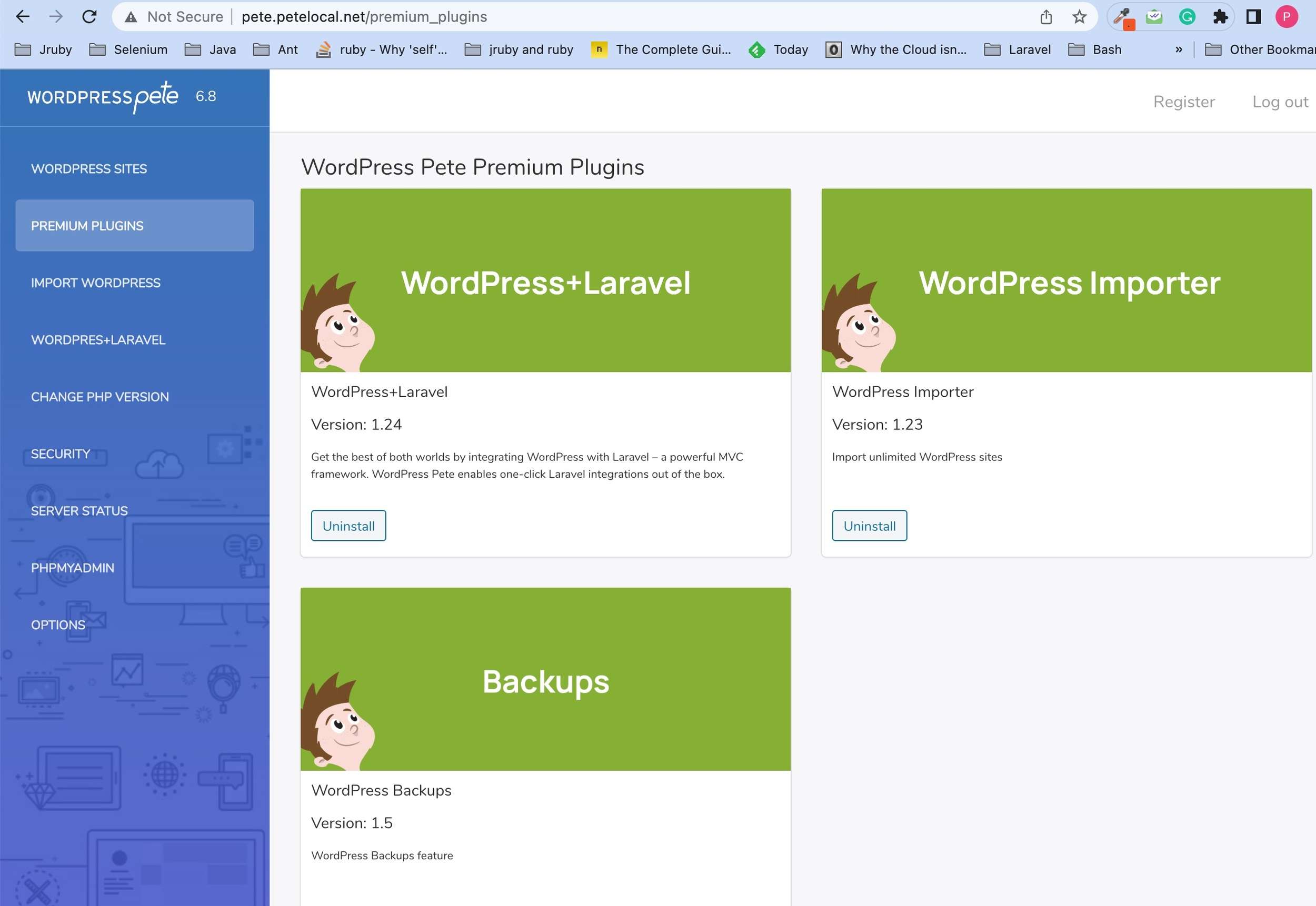Screen dimensions: 1316x906
Task: Open the Extensions puzzle icon
Action: [x=1220, y=17]
